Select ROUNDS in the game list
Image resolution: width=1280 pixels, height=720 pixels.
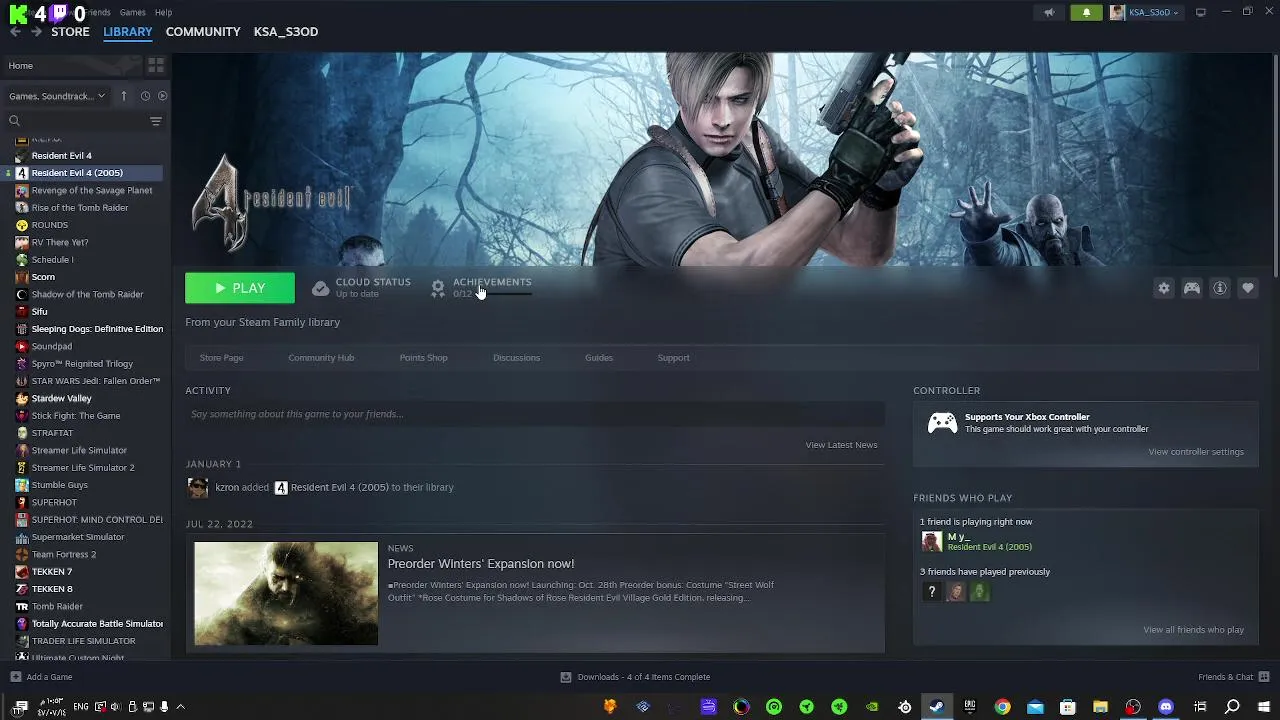click(50, 225)
